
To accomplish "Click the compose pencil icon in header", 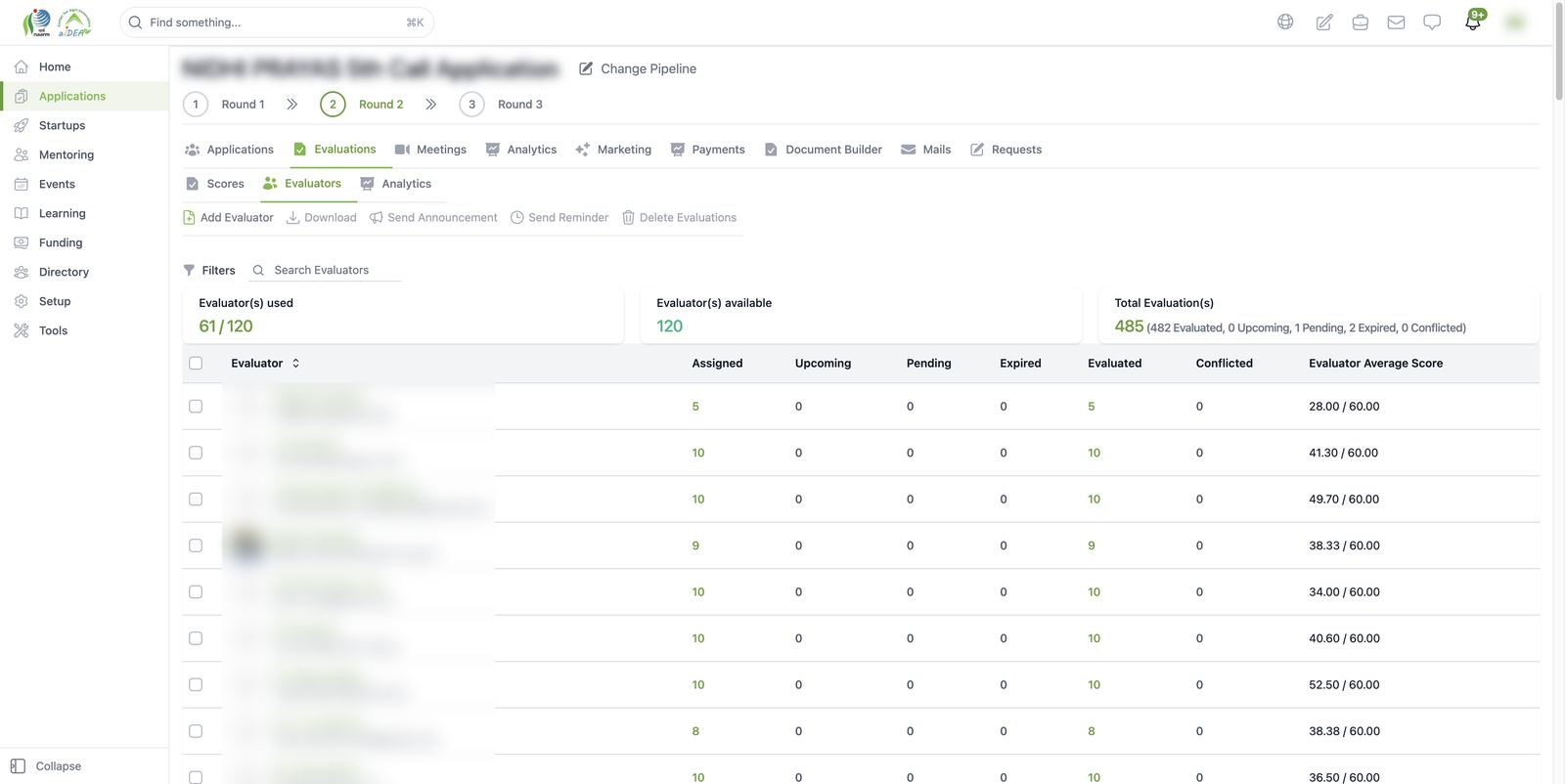I will coord(1323,22).
